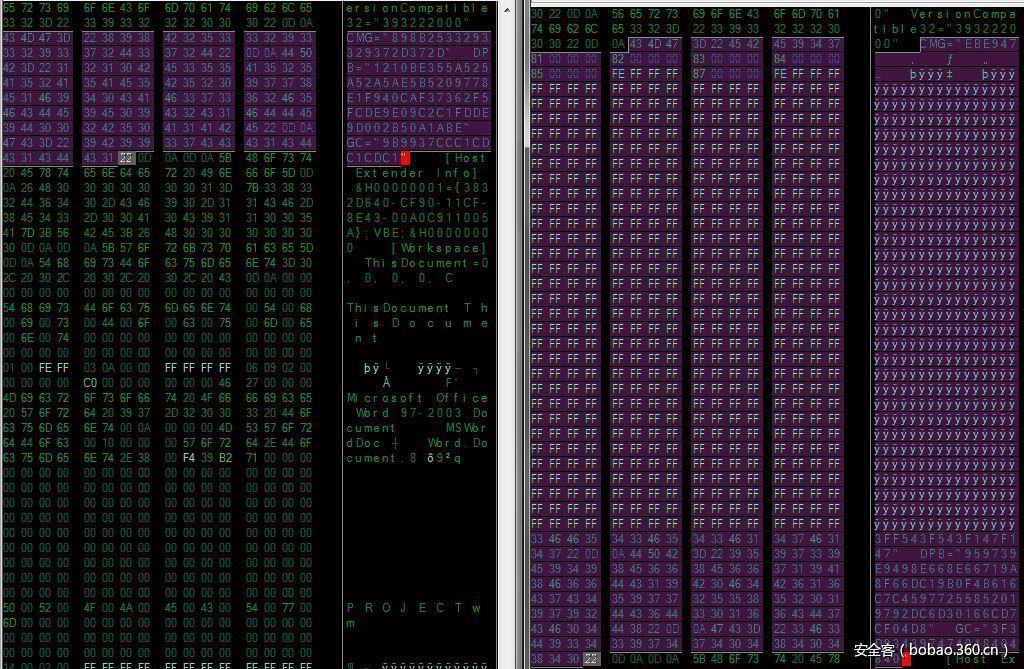The image size is (1024, 669).
Task: Click 'ersionCompatible' at top of left ASCII column
Action: click(x=417, y=8)
